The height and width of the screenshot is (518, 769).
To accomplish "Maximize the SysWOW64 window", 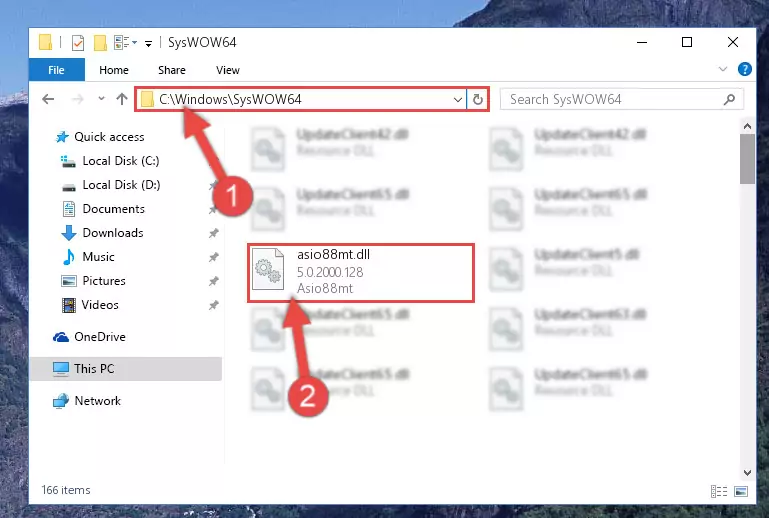I will point(687,42).
